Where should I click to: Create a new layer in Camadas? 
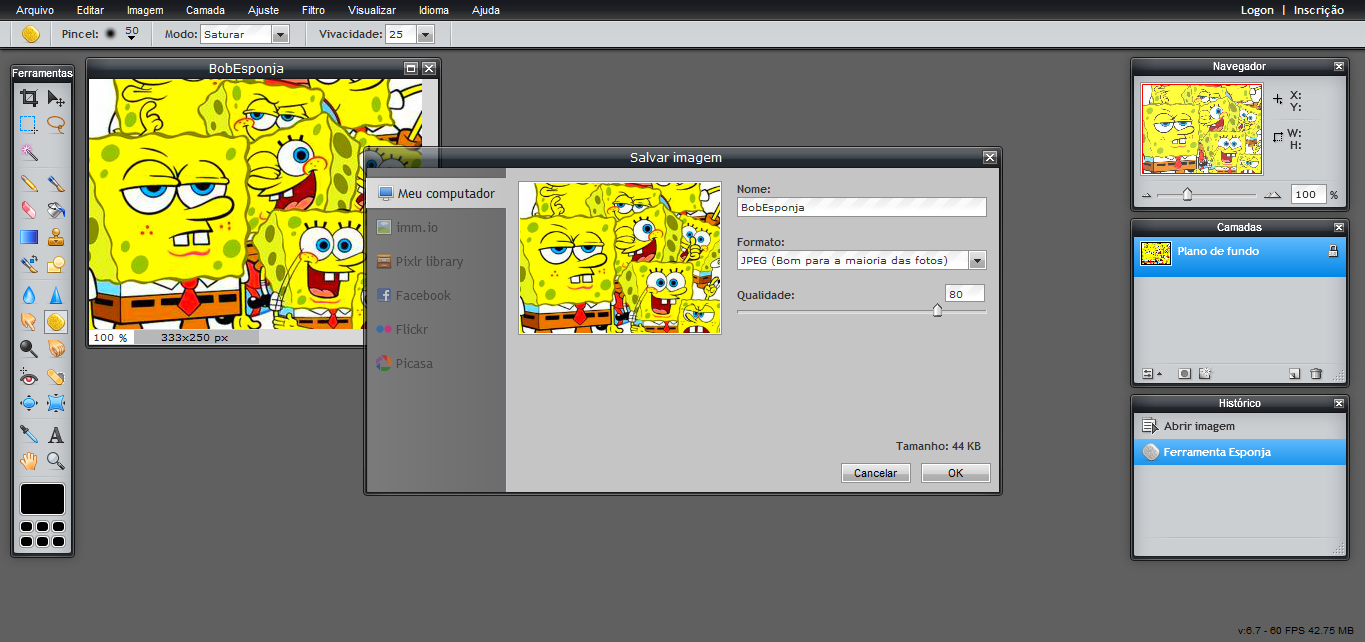[1294, 373]
